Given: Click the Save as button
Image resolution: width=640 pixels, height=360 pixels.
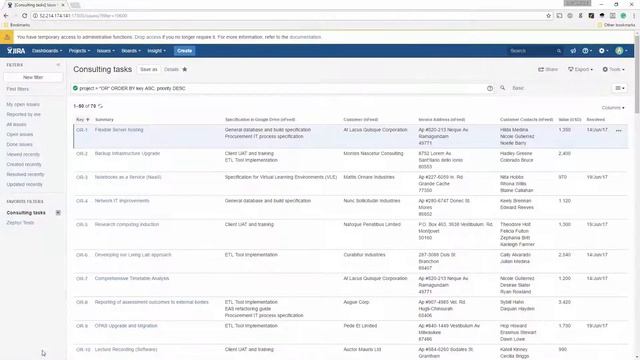Looking at the screenshot, I should click(149, 69).
